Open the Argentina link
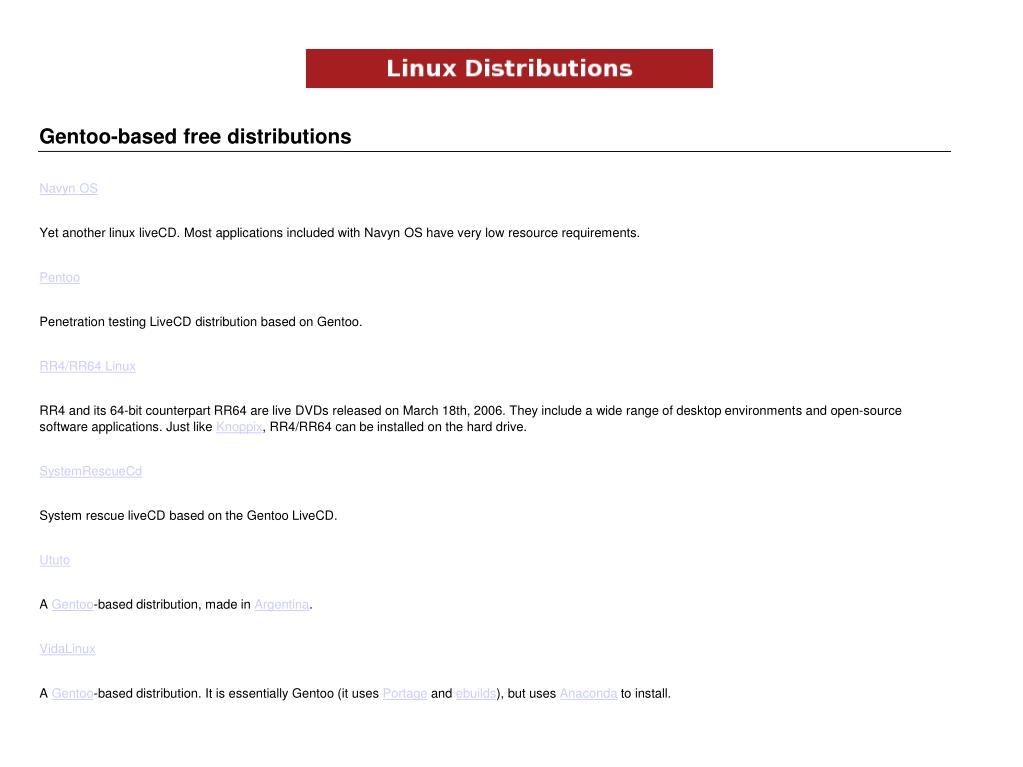The height and width of the screenshot is (767, 1023). 282,605
